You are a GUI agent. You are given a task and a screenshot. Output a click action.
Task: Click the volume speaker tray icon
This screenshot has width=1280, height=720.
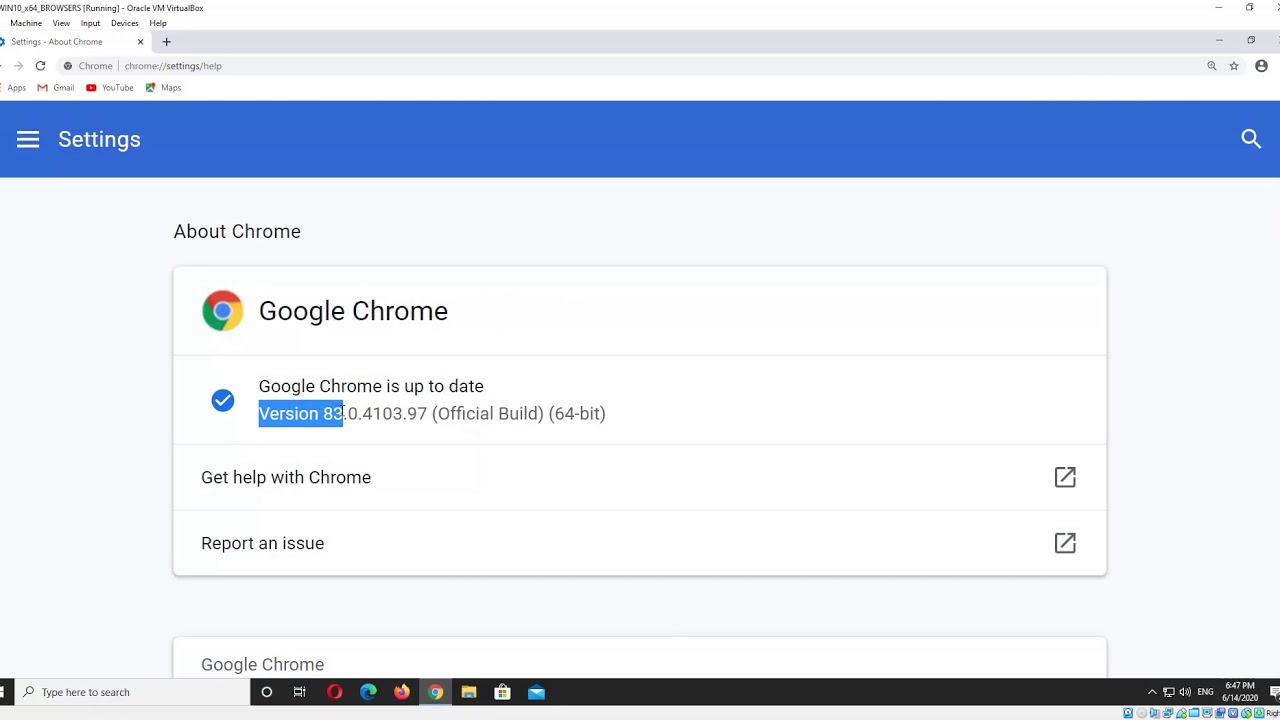point(1185,692)
